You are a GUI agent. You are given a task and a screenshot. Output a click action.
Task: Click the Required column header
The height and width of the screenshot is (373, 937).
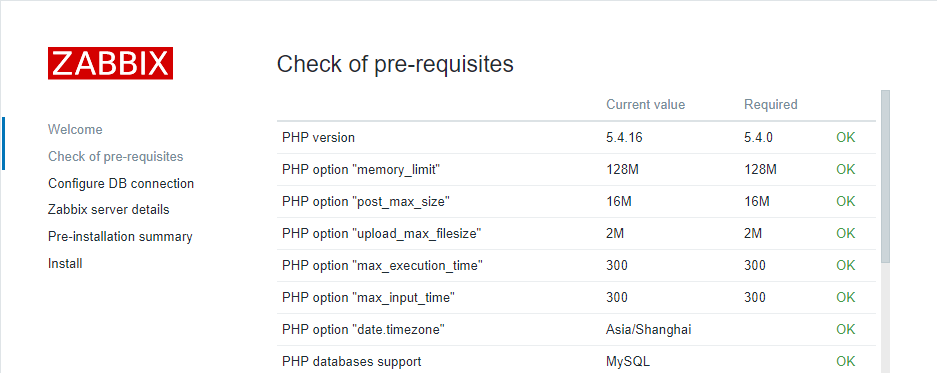pos(771,105)
